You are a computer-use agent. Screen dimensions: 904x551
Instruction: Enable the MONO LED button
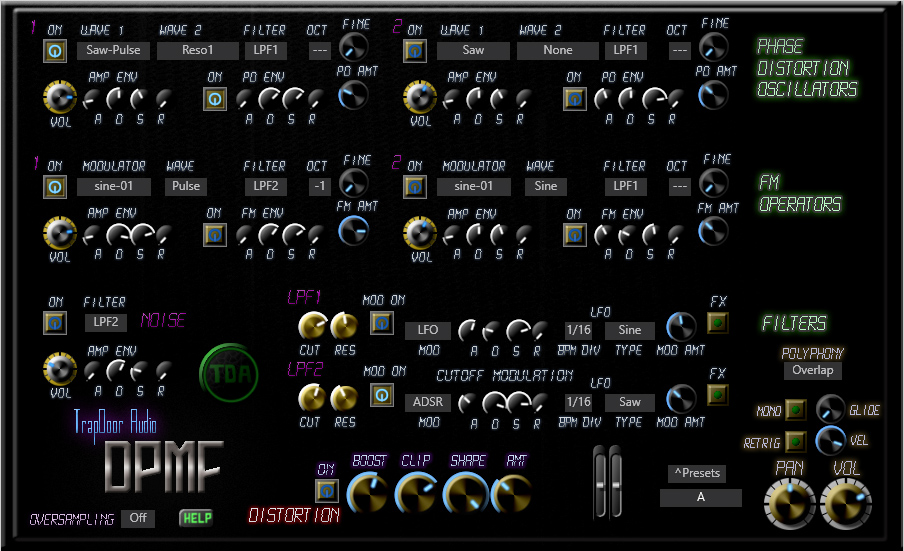pyautogui.click(x=796, y=410)
